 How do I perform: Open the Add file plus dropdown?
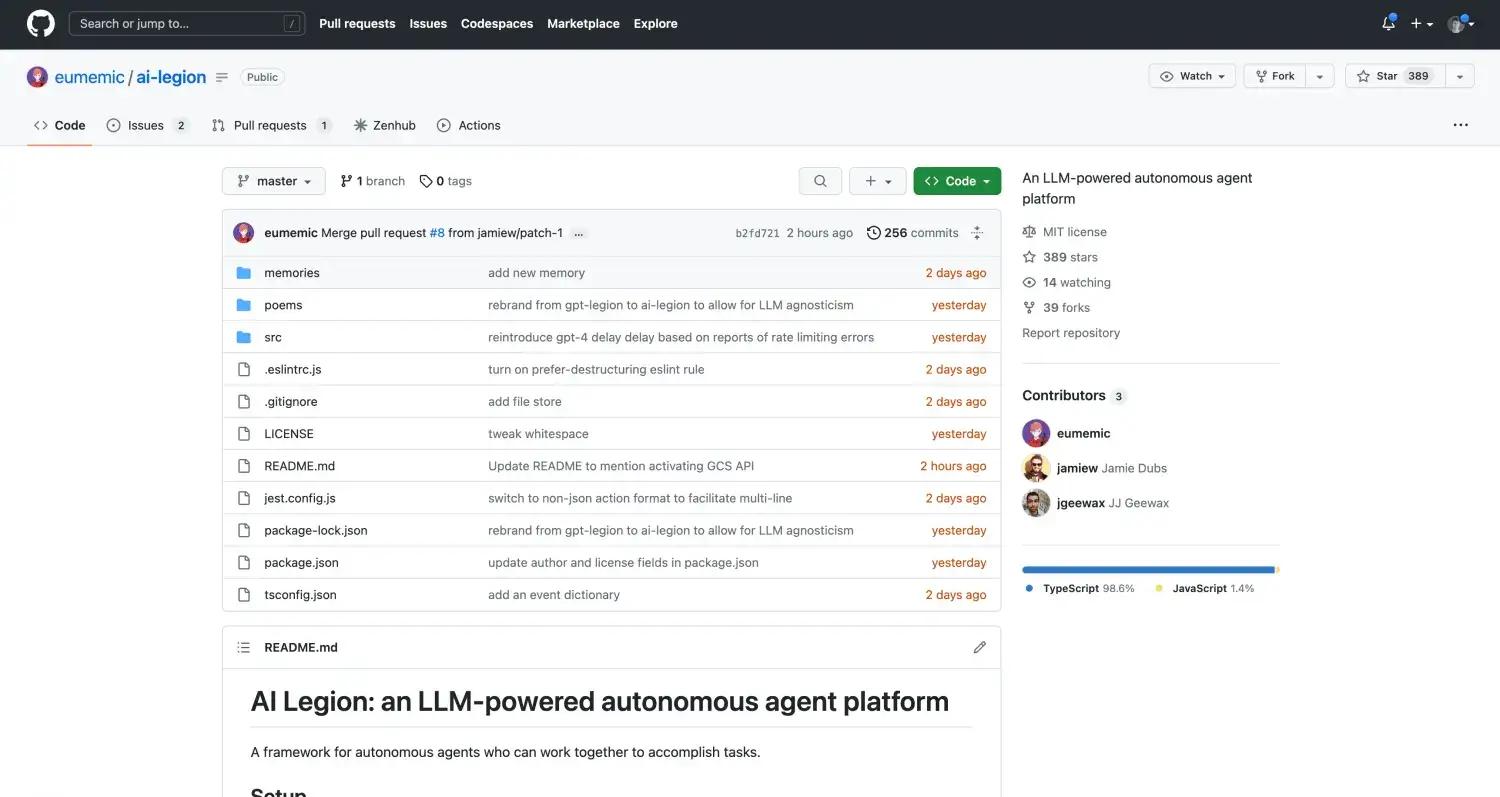[878, 181]
